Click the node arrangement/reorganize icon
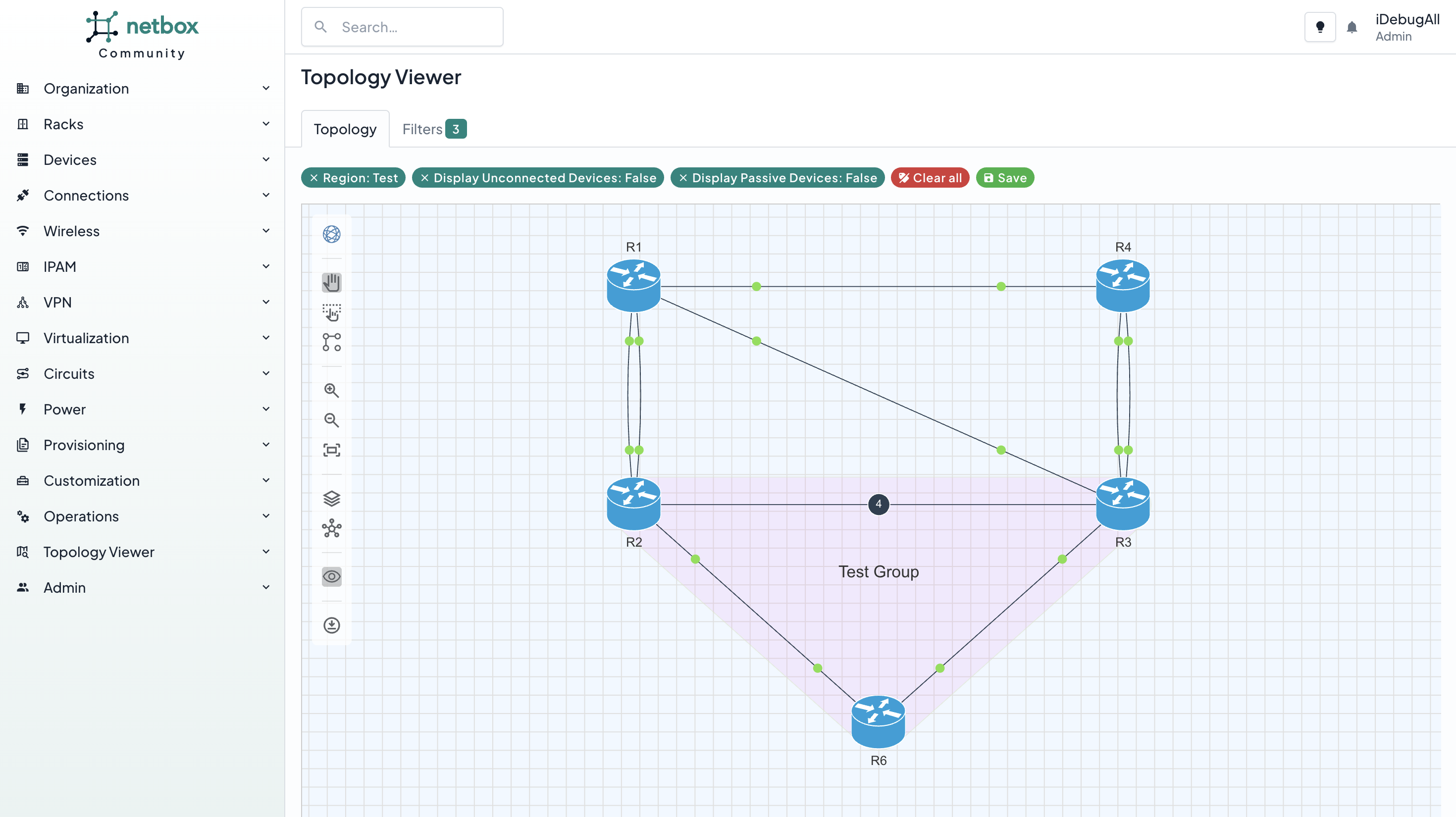The height and width of the screenshot is (817, 1456). coord(331,529)
